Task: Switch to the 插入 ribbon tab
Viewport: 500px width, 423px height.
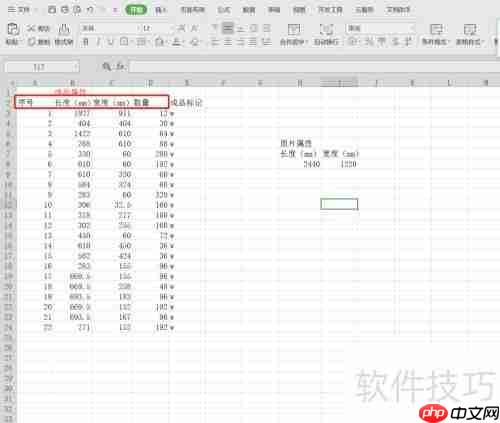Action: (x=161, y=10)
